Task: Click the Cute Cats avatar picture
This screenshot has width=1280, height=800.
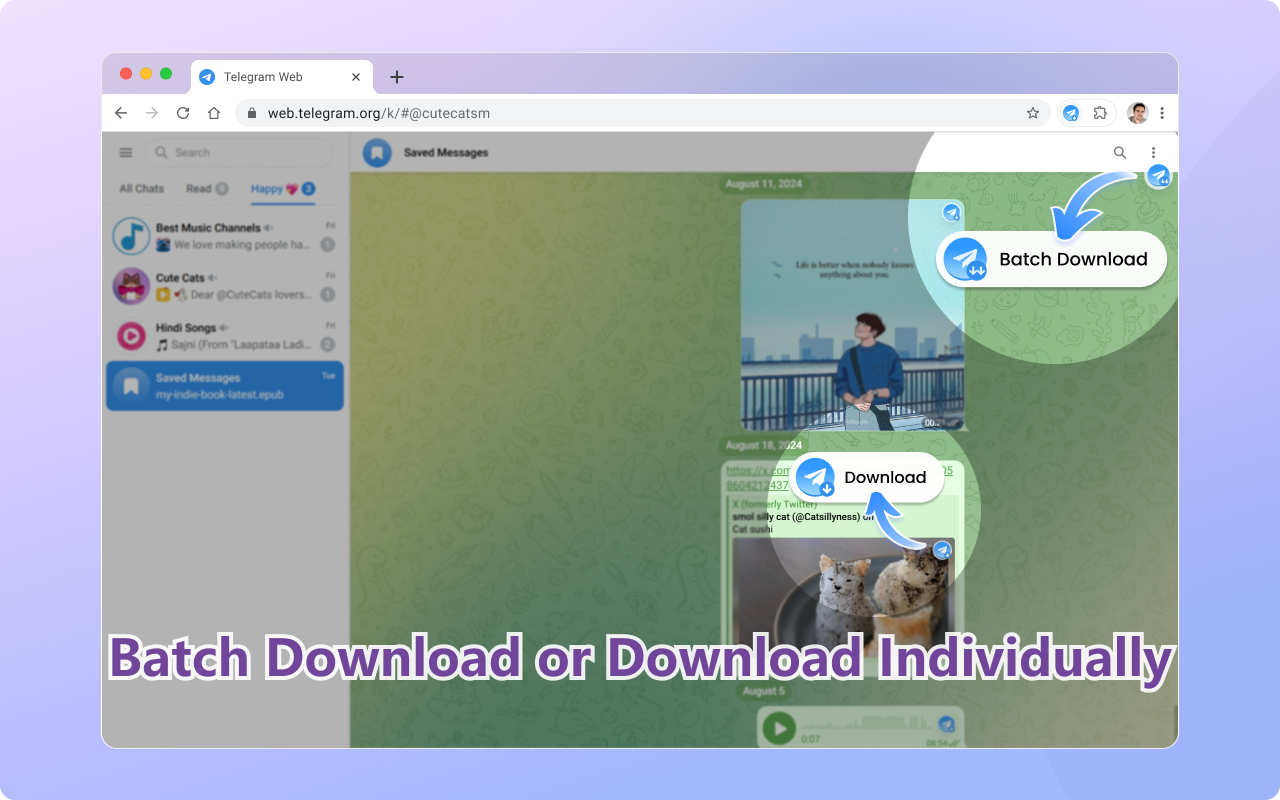Action: tap(131, 286)
